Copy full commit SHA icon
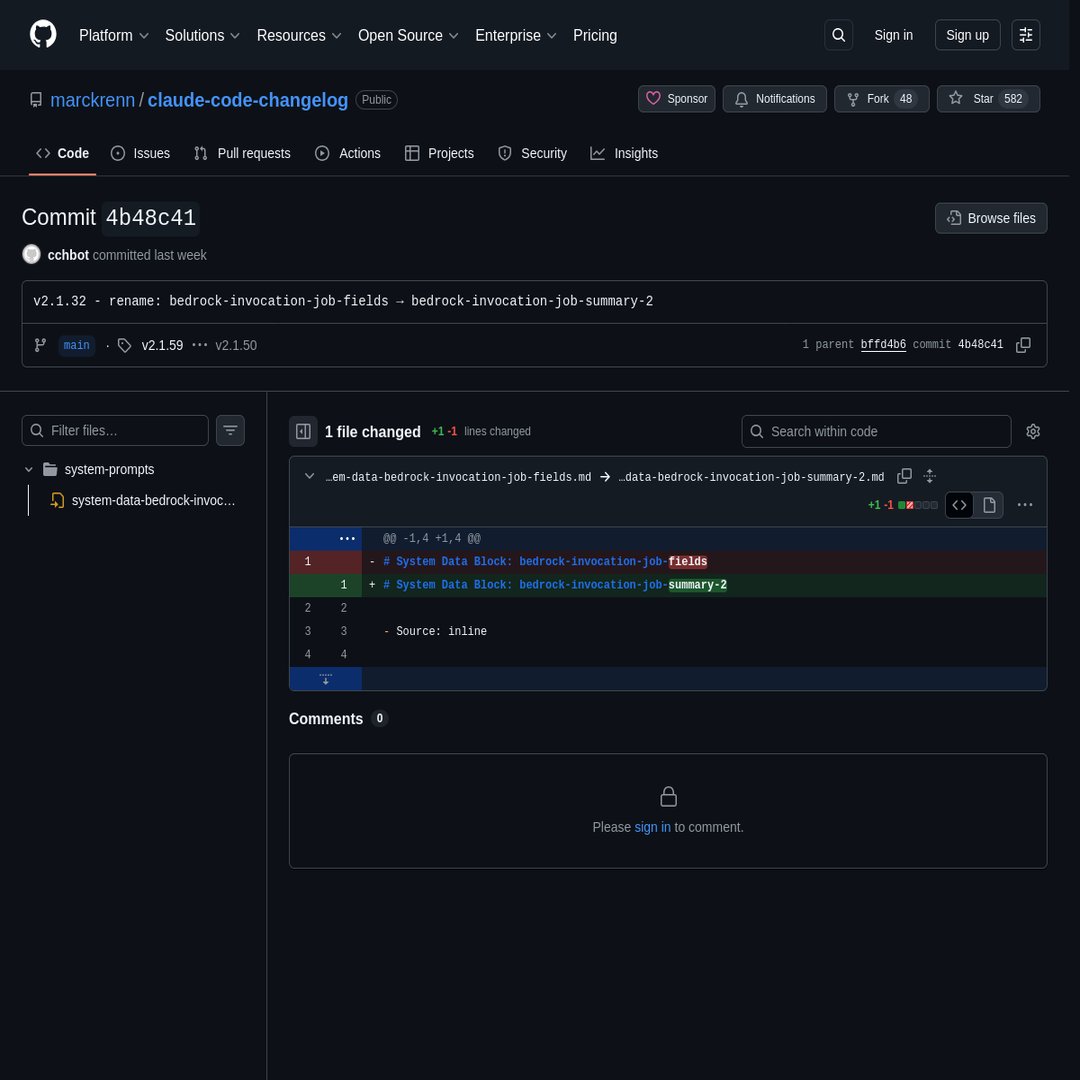Viewport: 1080px width, 1080px height. (1023, 344)
